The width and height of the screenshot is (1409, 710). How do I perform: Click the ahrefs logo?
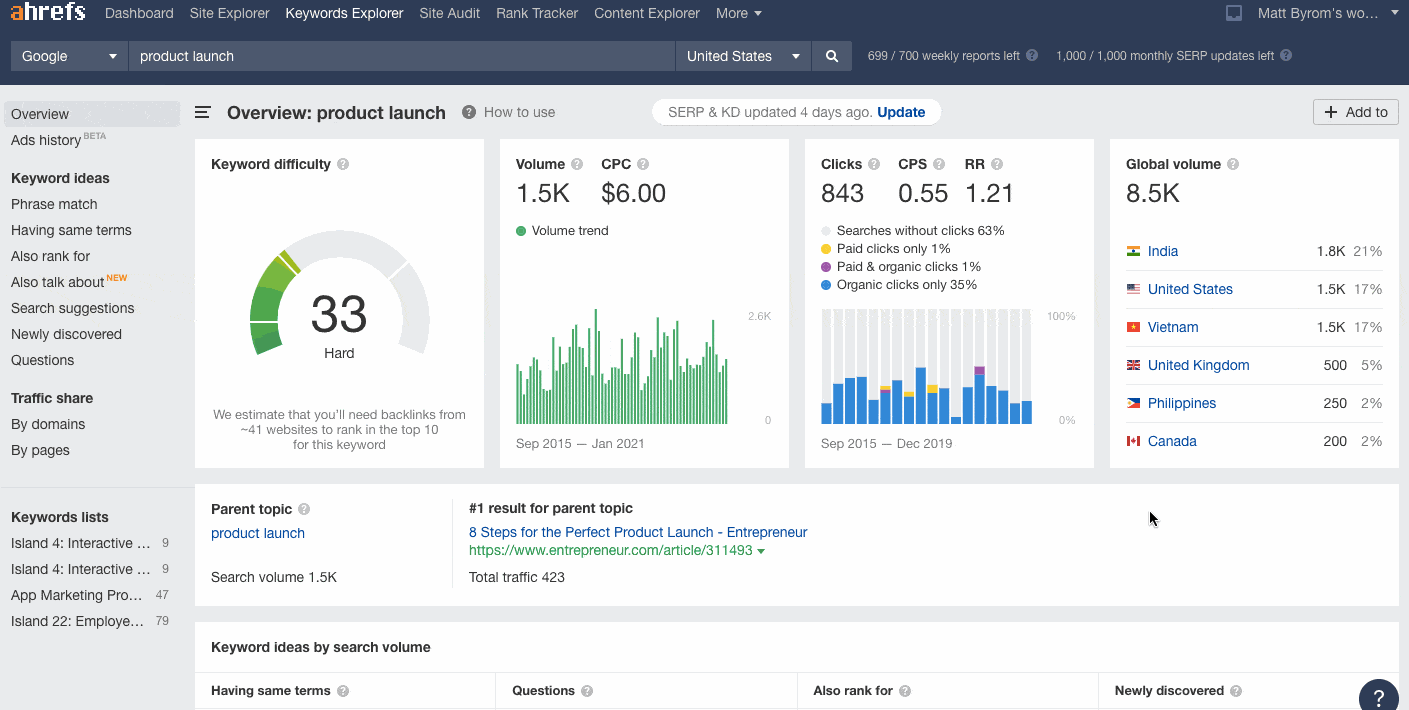pos(47,13)
